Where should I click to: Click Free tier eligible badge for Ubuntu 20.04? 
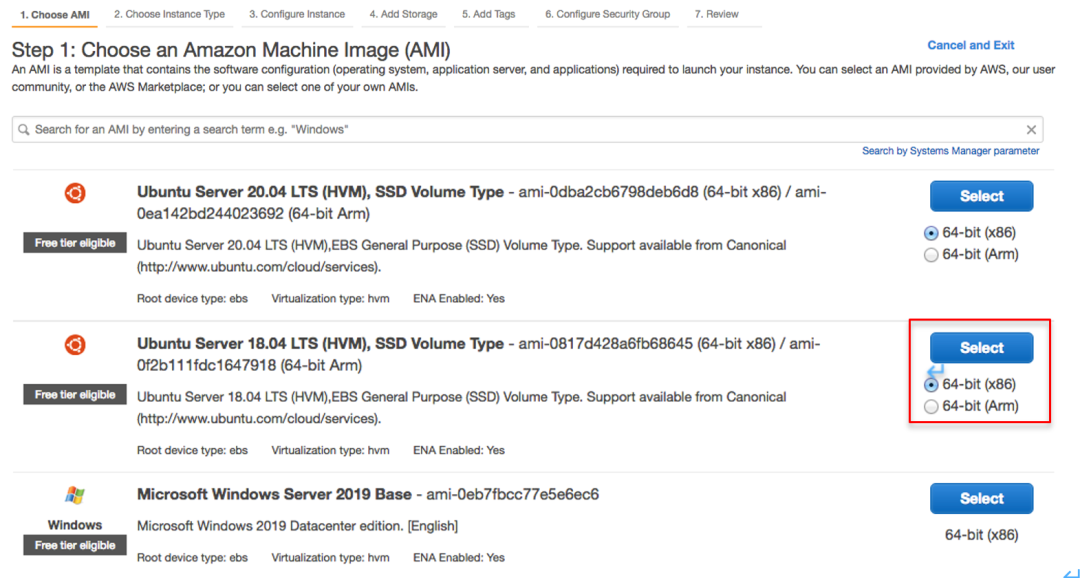click(x=74, y=243)
